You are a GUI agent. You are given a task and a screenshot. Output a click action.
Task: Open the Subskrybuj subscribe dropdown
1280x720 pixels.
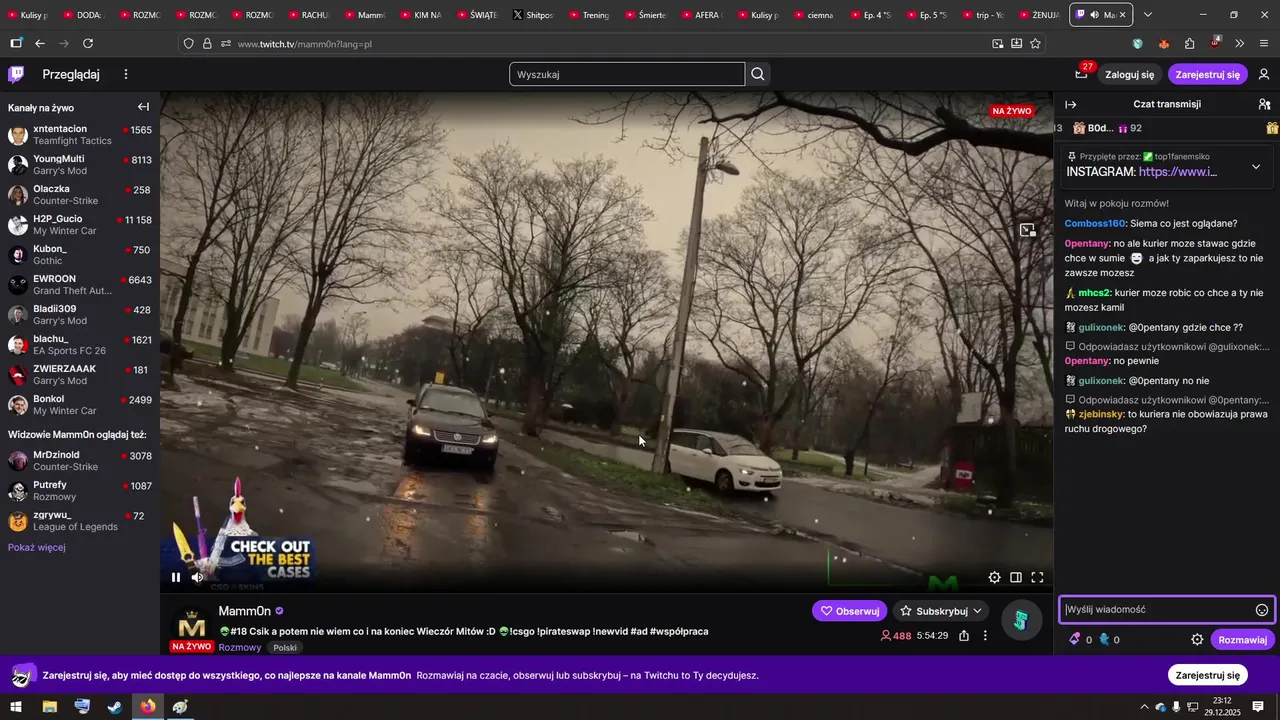942,611
